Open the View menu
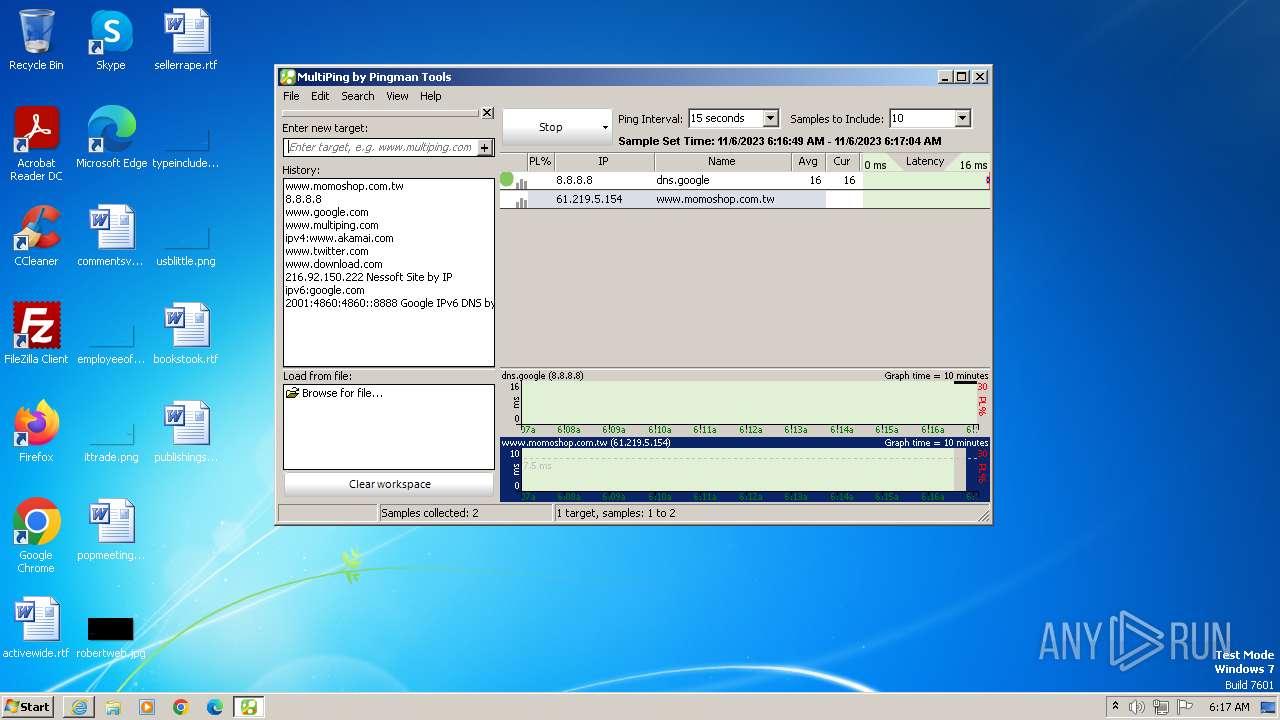Image resolution: width=1280 pixels, height=720 pixels. (x=397, y=96)
